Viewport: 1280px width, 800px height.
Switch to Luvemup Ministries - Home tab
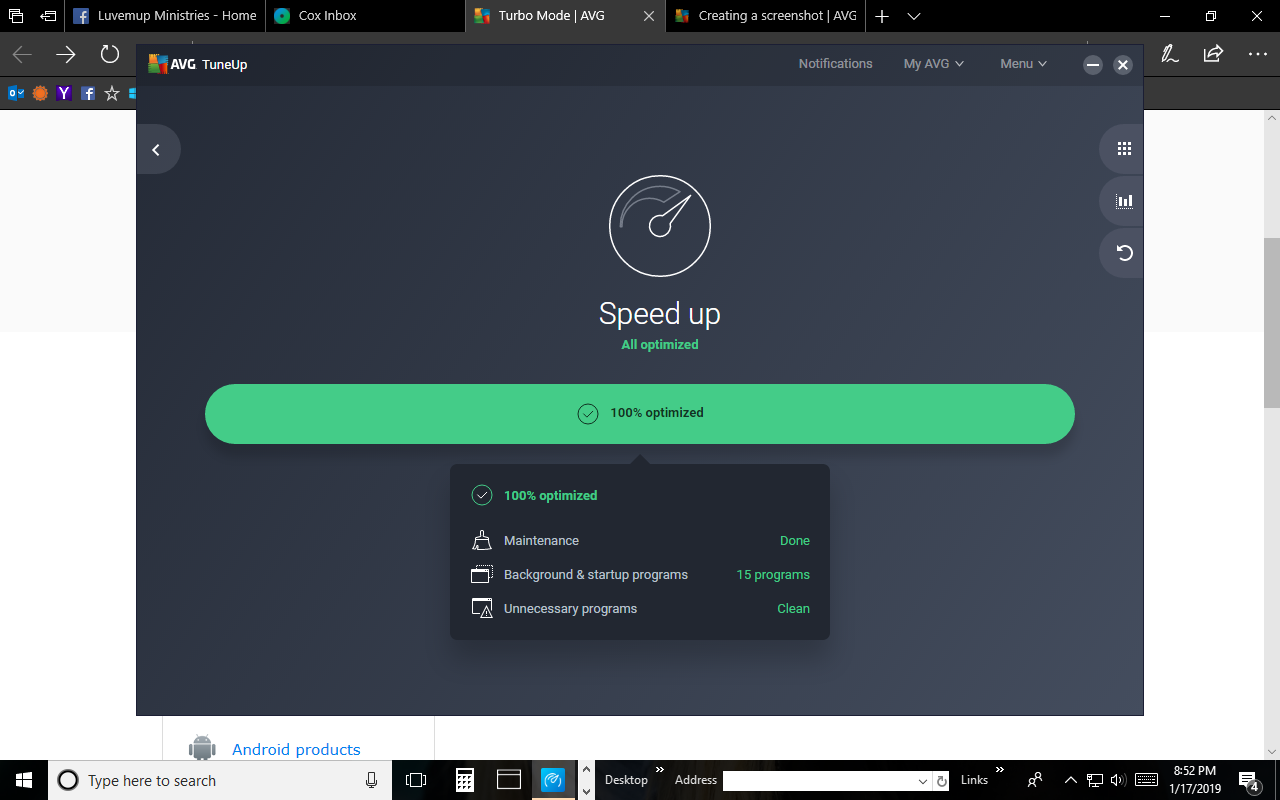pos(164,16)
